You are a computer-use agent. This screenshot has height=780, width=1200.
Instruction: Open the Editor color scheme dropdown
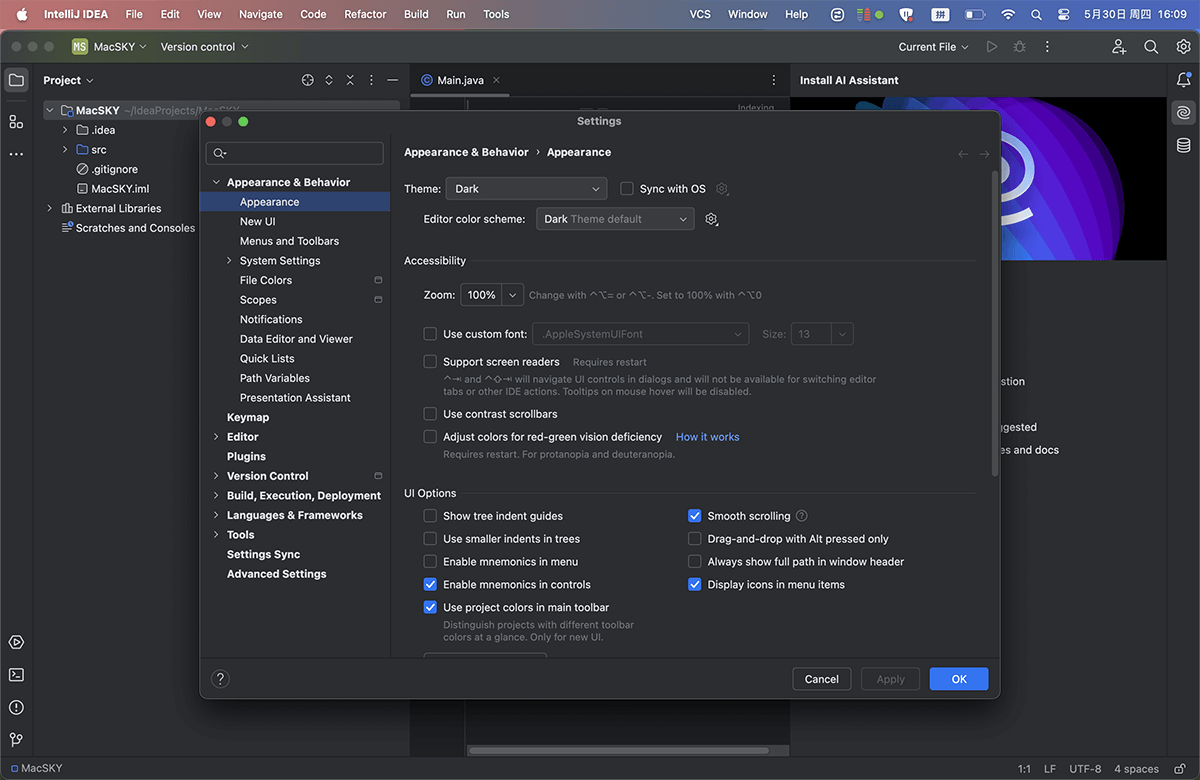point(615,219)
